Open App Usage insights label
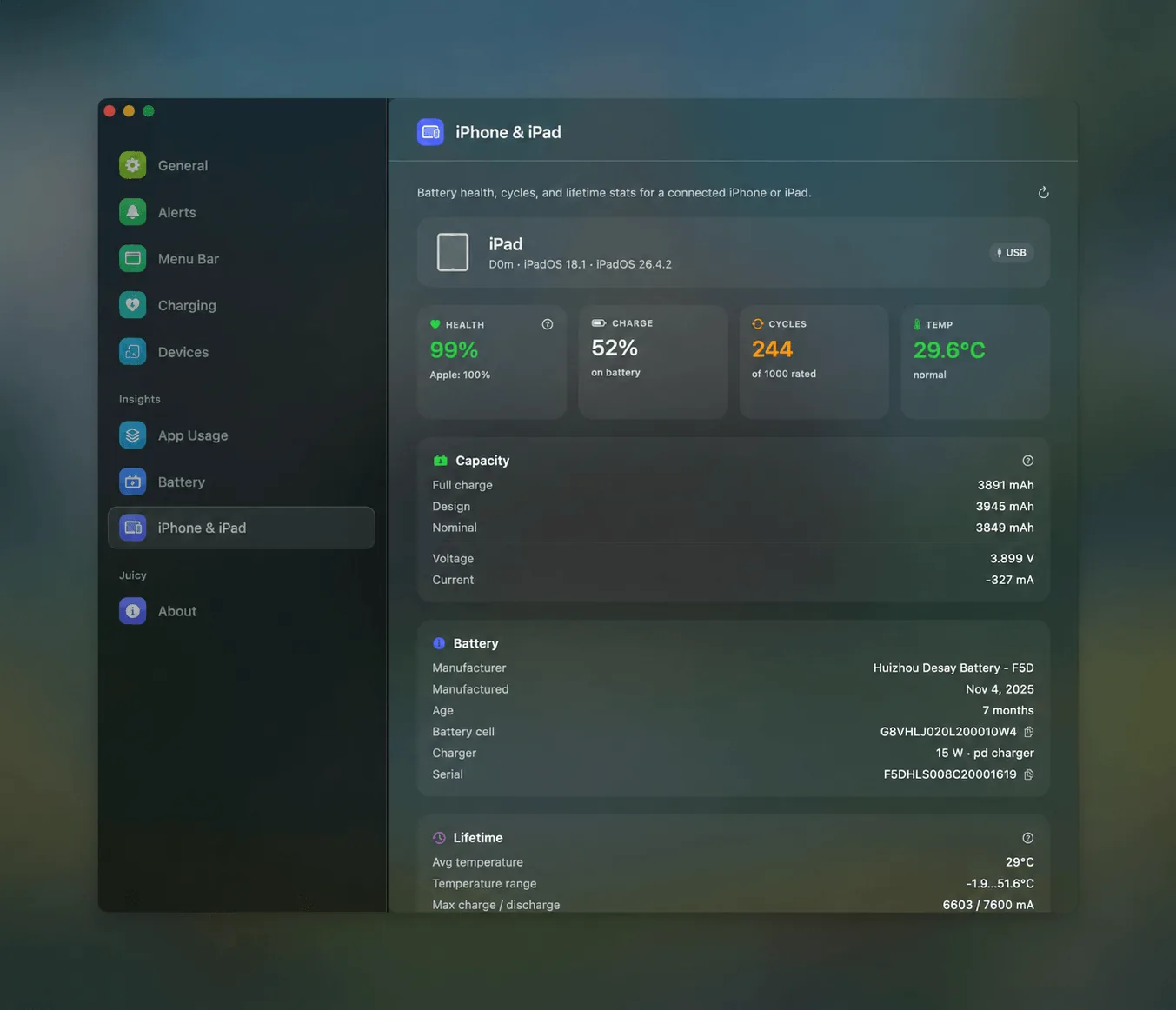 tap(193, 435)
